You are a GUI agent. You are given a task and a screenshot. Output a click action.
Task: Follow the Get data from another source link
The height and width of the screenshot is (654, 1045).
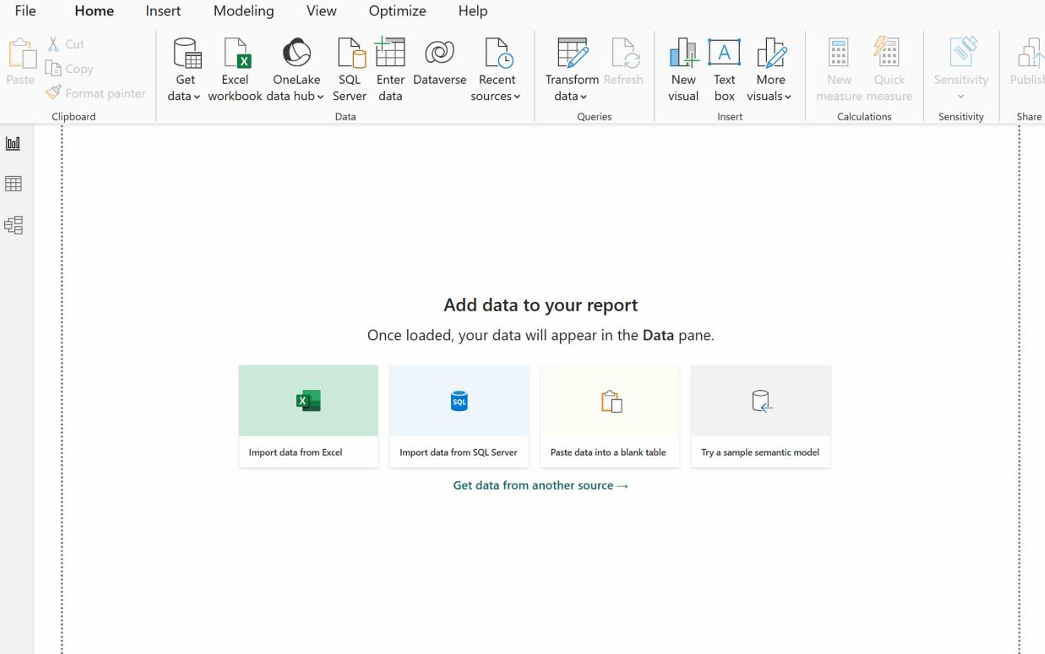point(540,485)
